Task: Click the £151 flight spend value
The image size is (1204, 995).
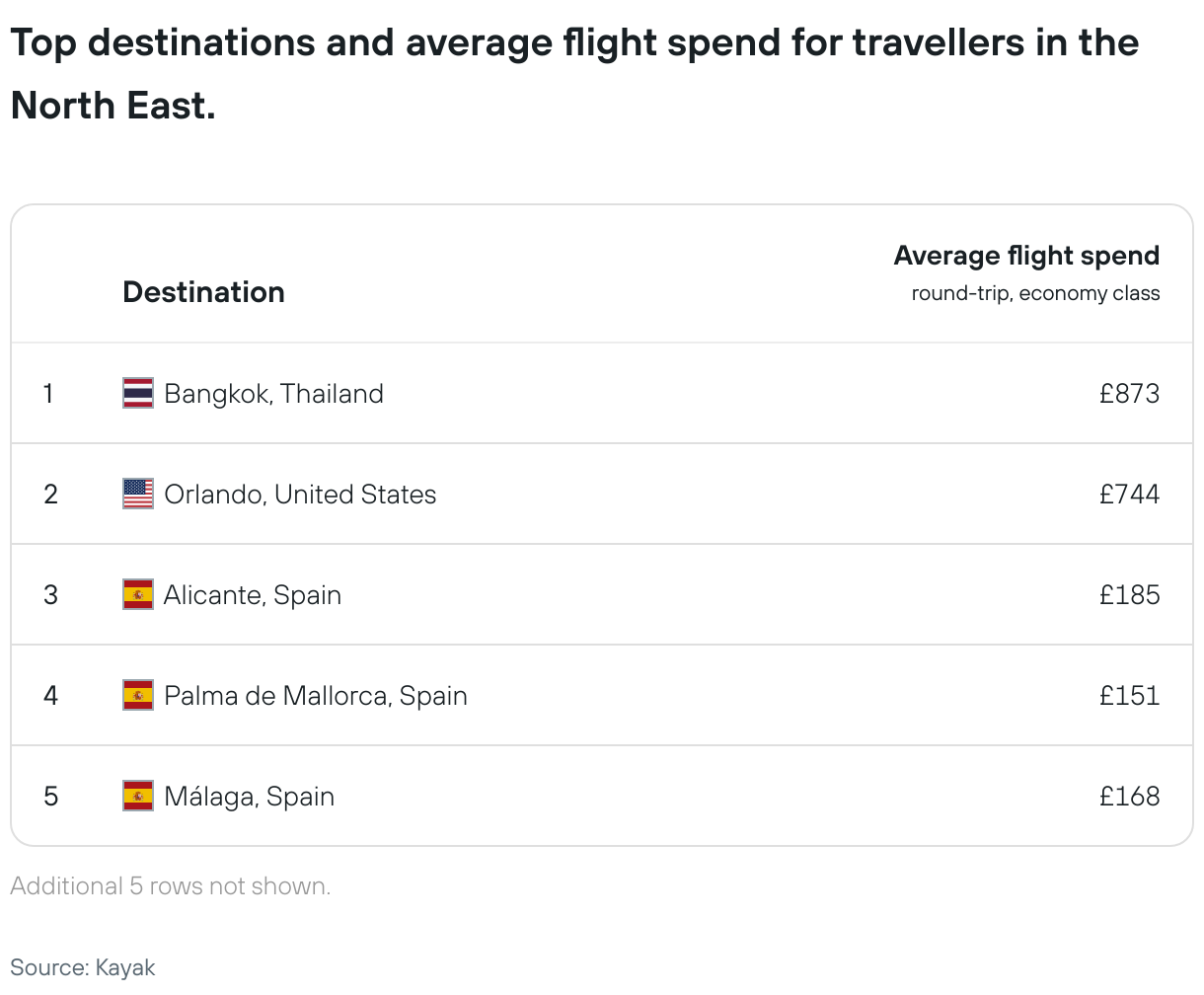Action: (1129, 695)
